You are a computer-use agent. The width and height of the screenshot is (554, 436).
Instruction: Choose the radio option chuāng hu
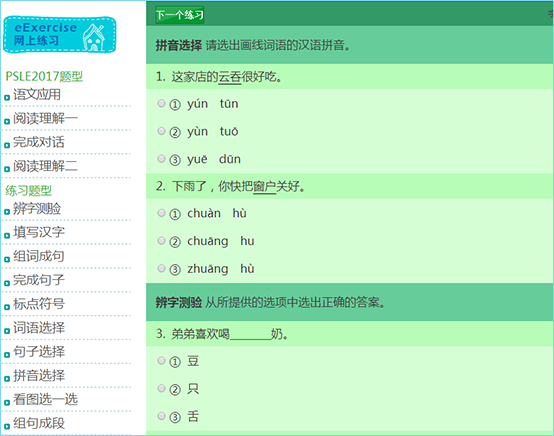(161, 241)
